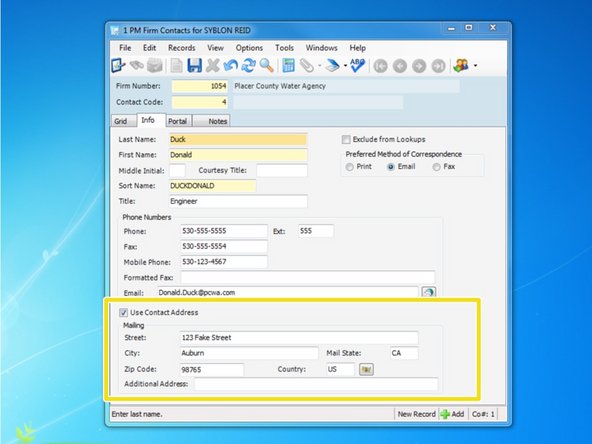The height and width of the screenshot is (444, 592).
Task: Open the Tools menu
Action: pos(284,48)
